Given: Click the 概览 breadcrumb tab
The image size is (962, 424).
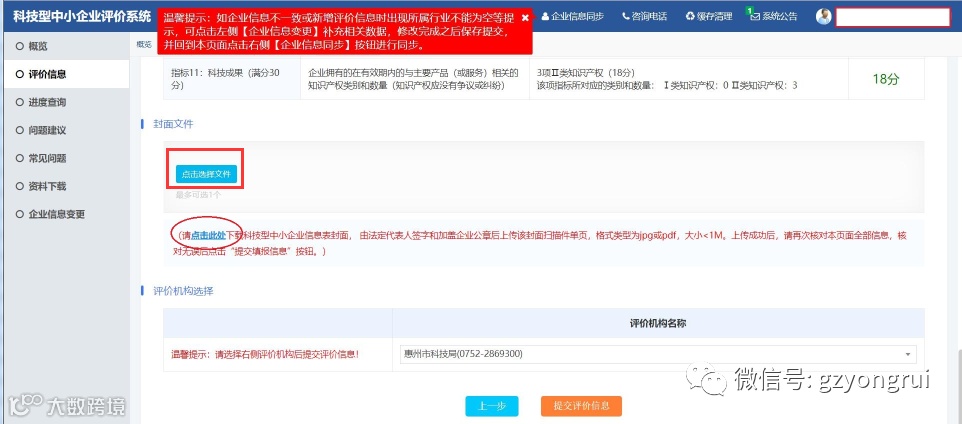Looking at the screenshot, I should tap(144, 44).
